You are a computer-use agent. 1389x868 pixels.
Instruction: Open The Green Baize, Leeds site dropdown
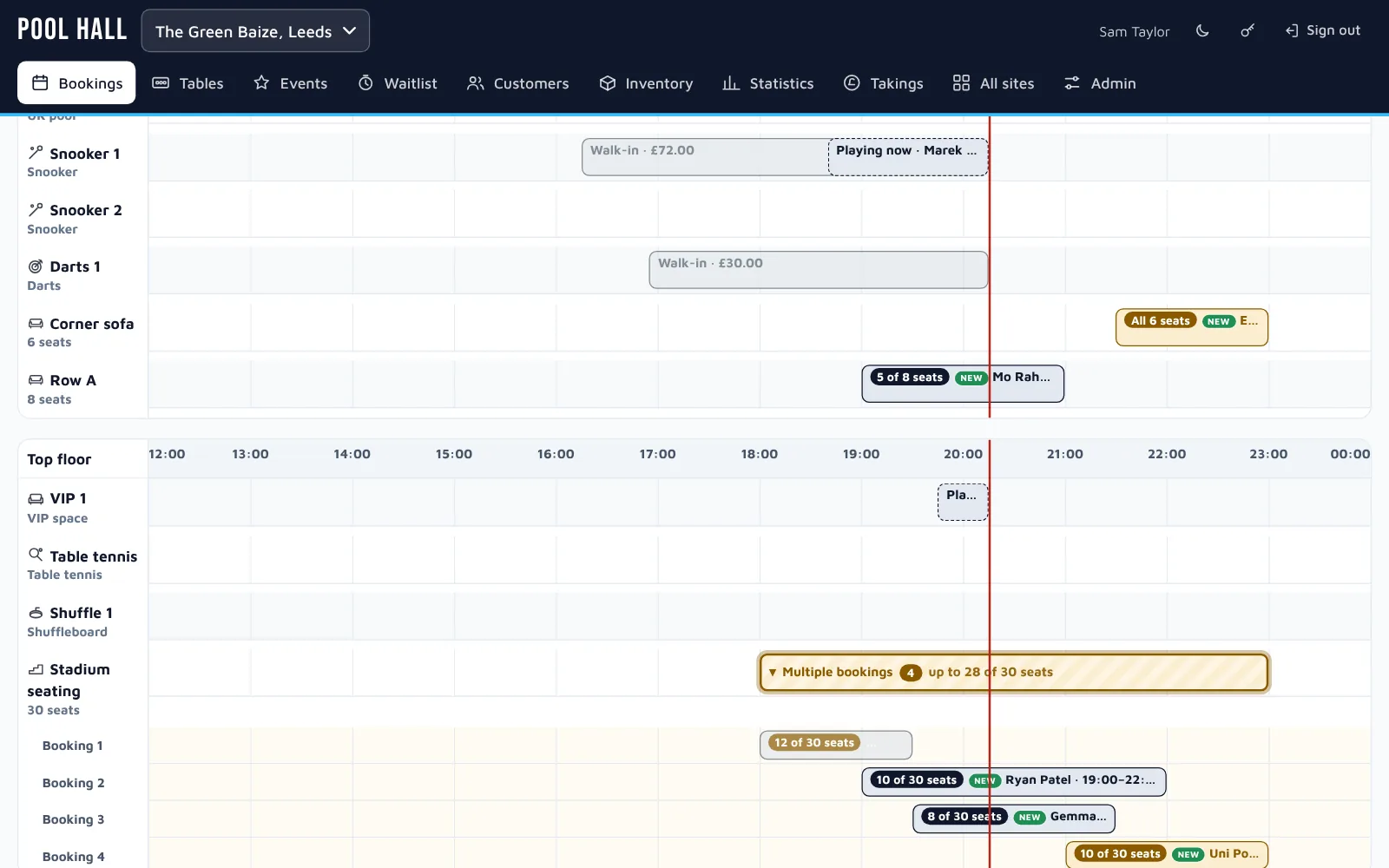pyautogui.click(x=255, y=31)
